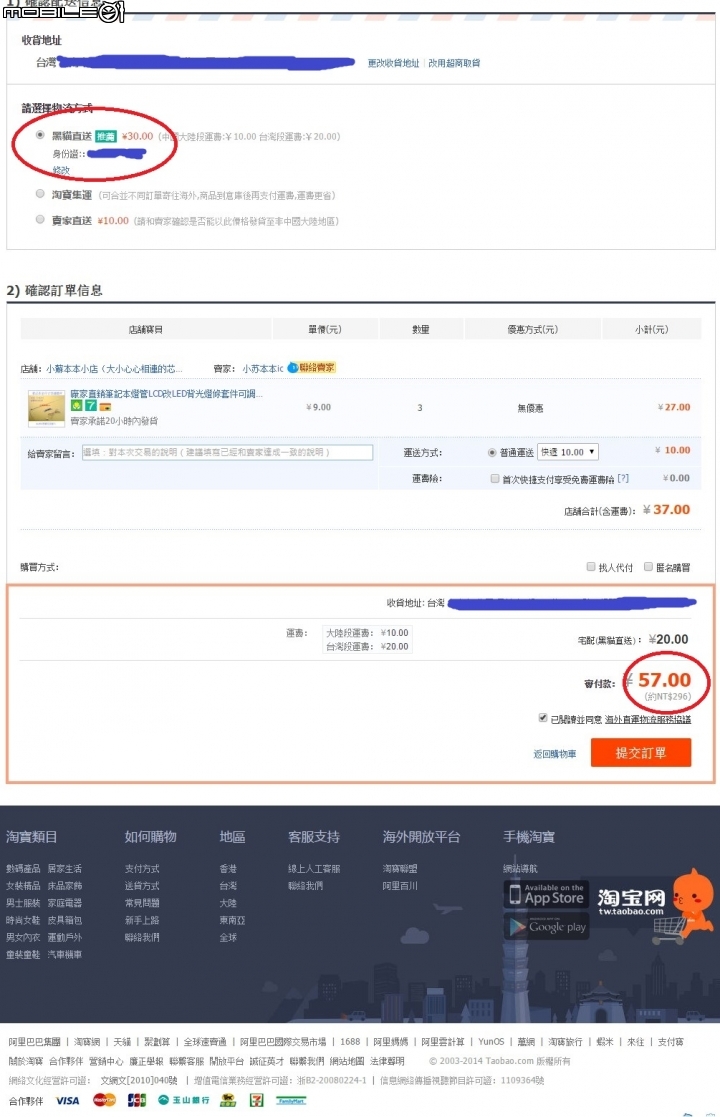Open the 海外直運物流服務協議 agreement link
720x1117 pixels.
(x=648, y=719)
